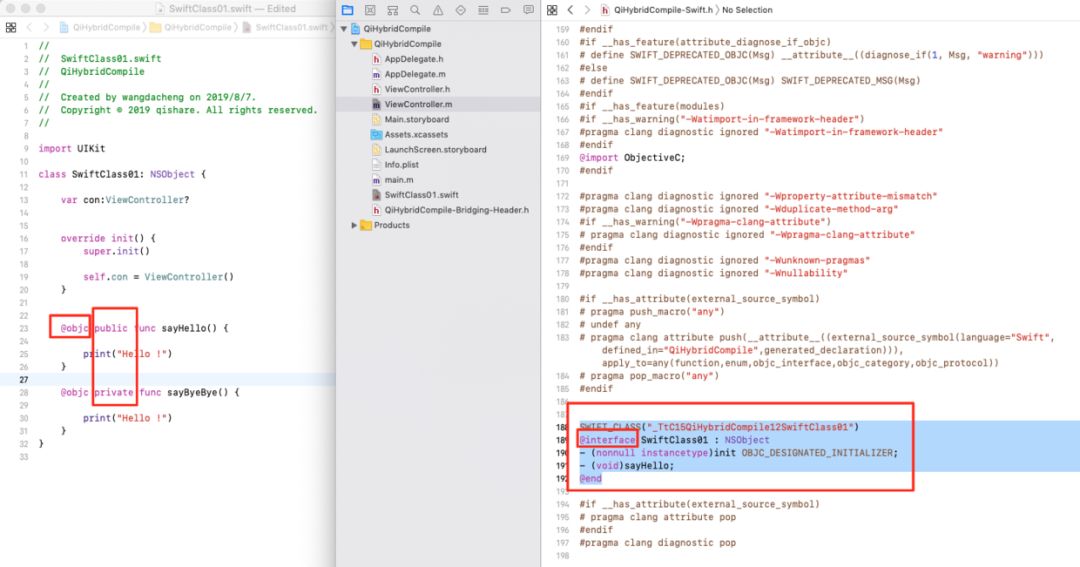
Task: Select ViewController.m in navigator
Action: 418,105
